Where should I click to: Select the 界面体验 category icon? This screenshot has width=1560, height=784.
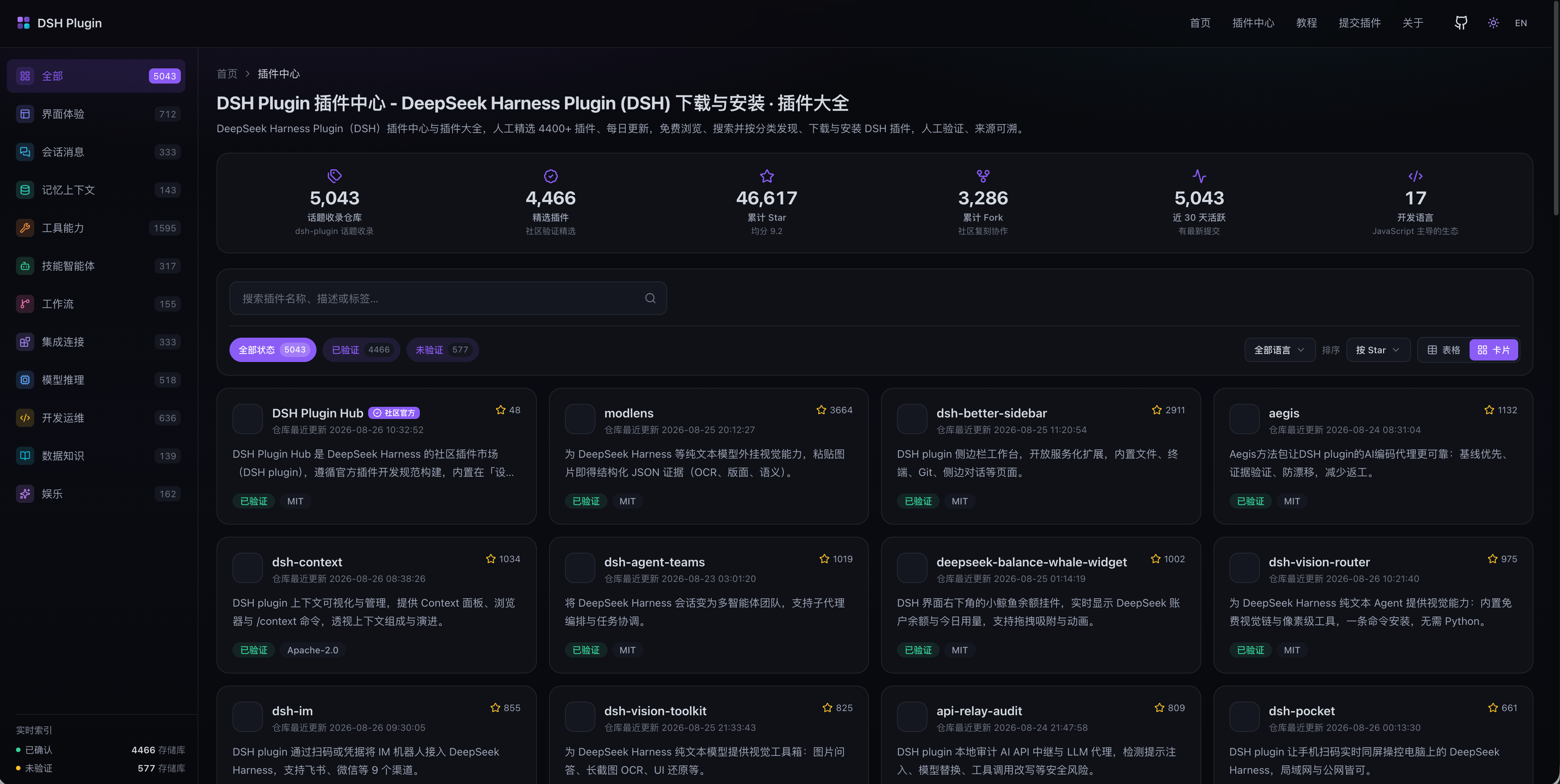(25, 114)
